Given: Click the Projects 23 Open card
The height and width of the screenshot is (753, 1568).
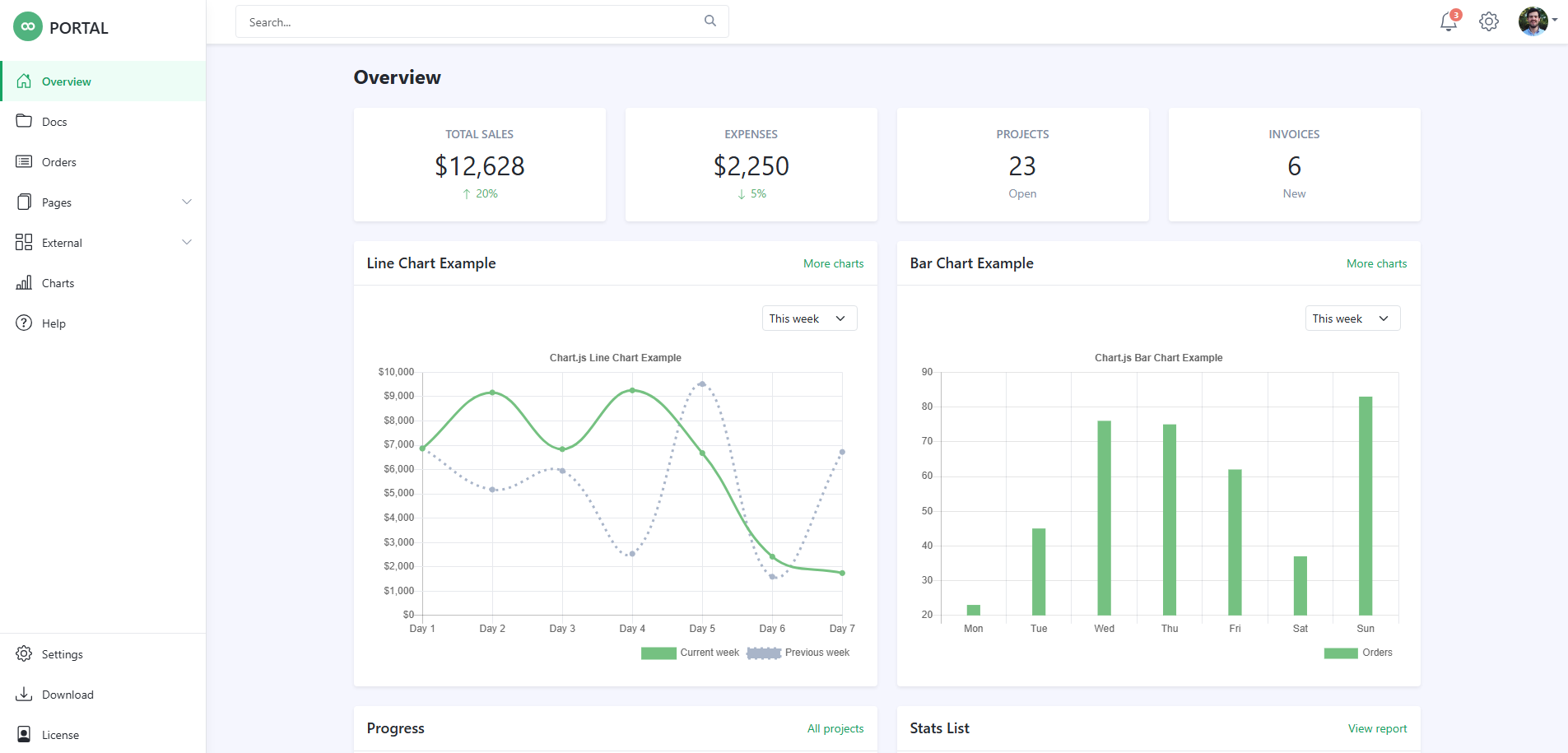Looking at the screenshot, I should click(1023, 165).
